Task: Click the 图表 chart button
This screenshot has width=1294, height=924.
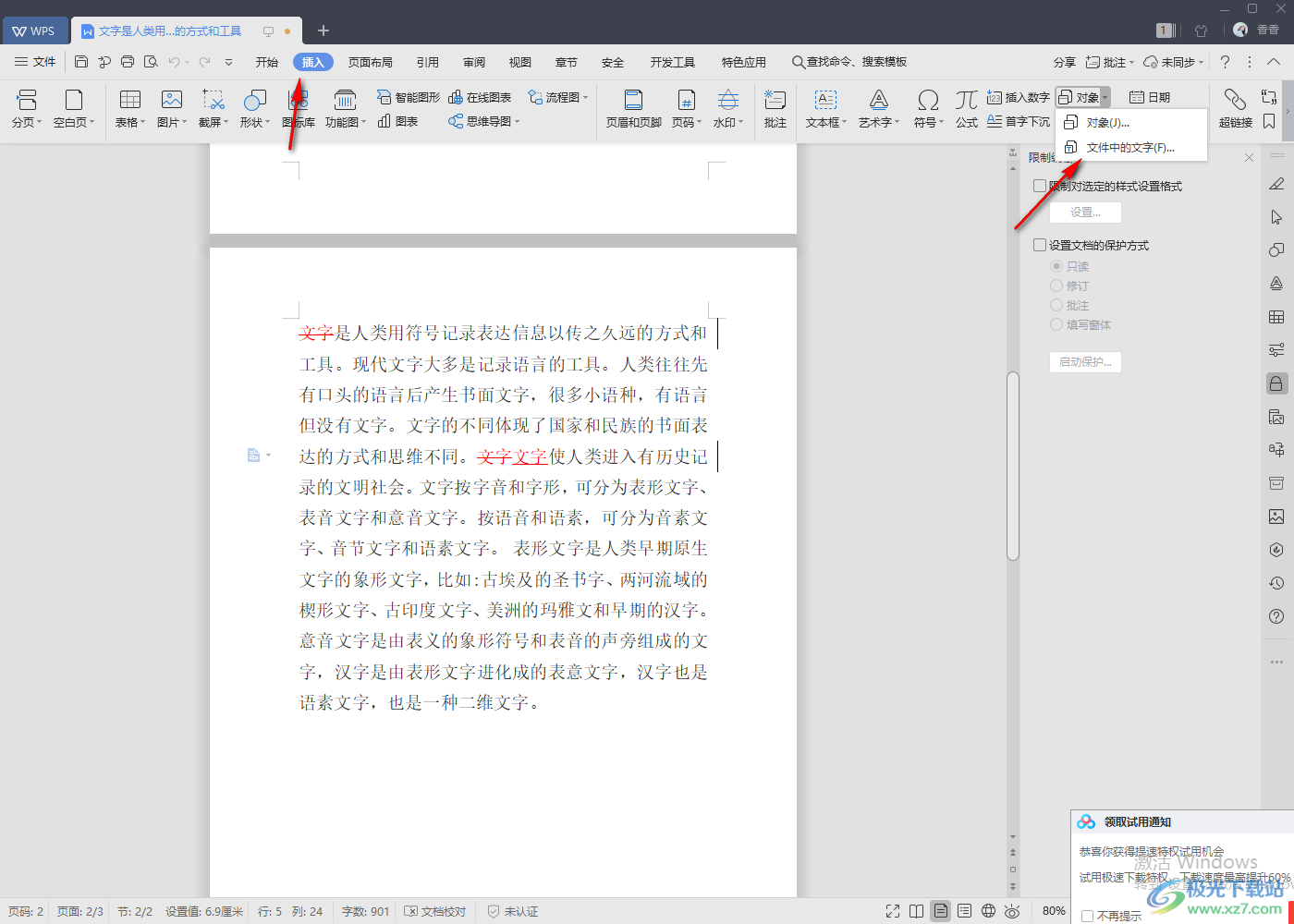Action: [x=398, y=121]
